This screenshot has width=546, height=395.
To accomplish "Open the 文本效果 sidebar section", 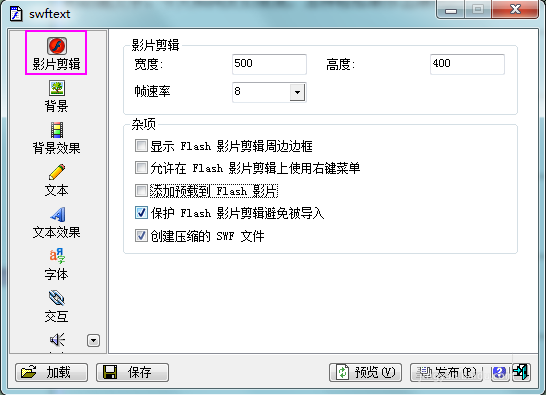I will (56, 222).
